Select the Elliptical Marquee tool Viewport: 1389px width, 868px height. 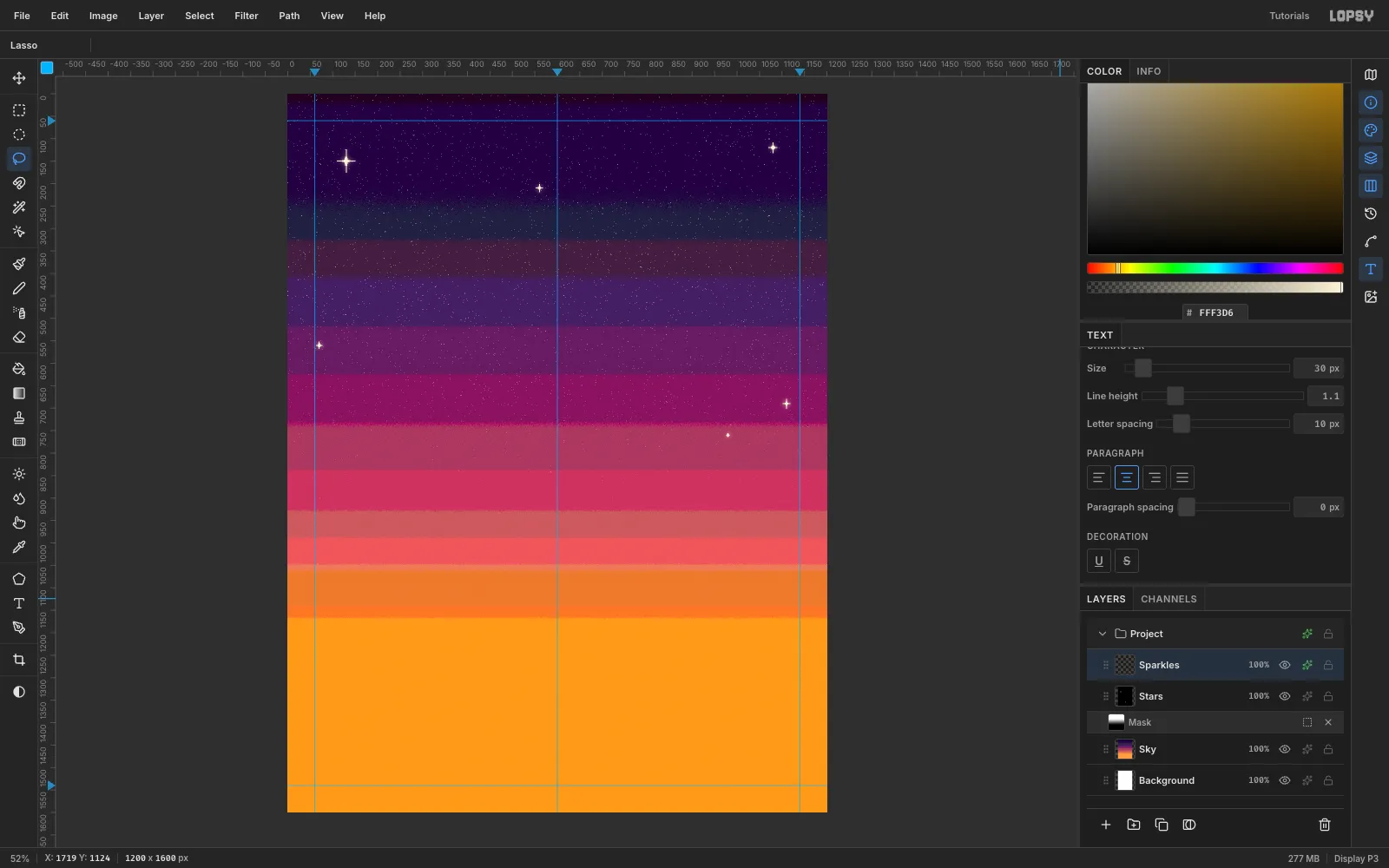click(x=19, y=135)
